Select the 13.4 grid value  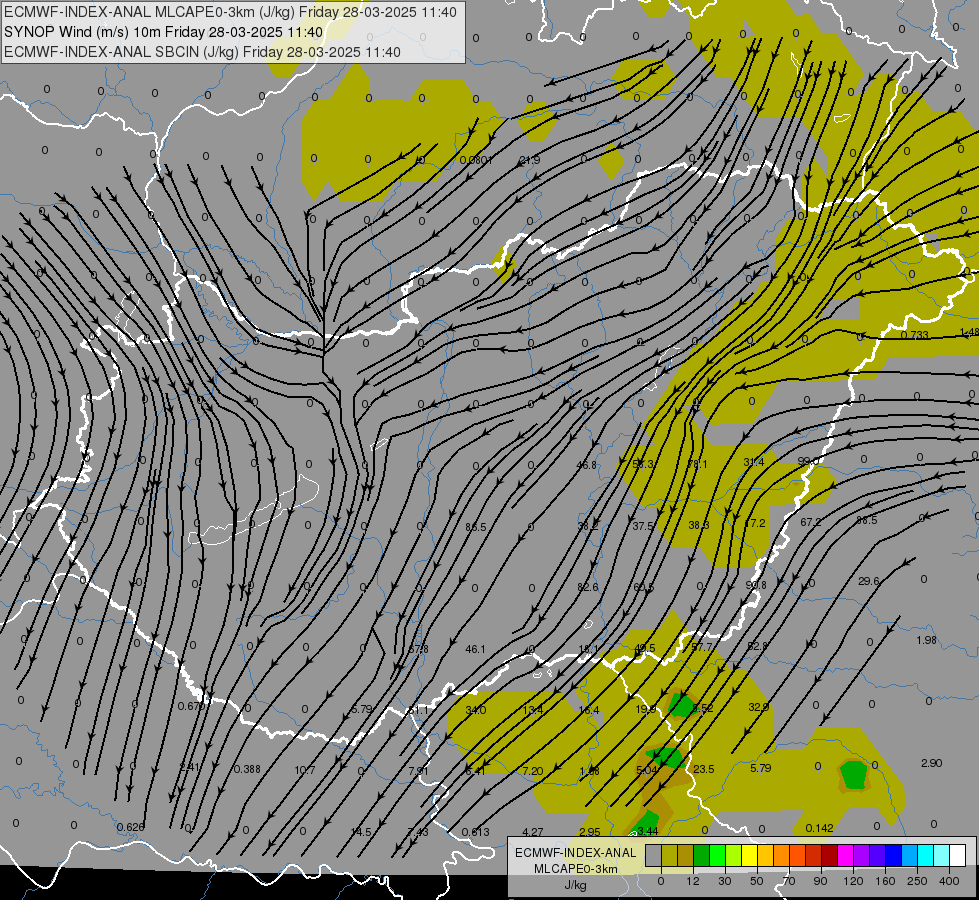click(533, 710)
